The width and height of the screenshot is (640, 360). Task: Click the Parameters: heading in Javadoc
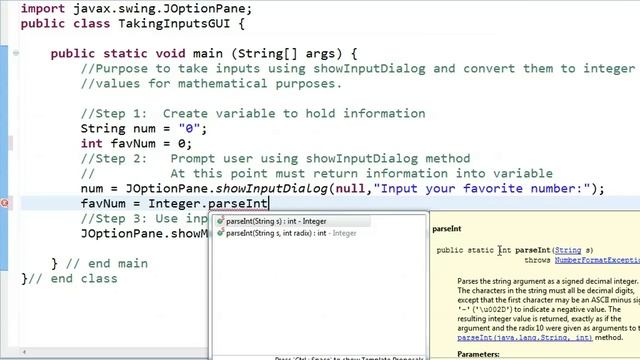click(478, 354)
